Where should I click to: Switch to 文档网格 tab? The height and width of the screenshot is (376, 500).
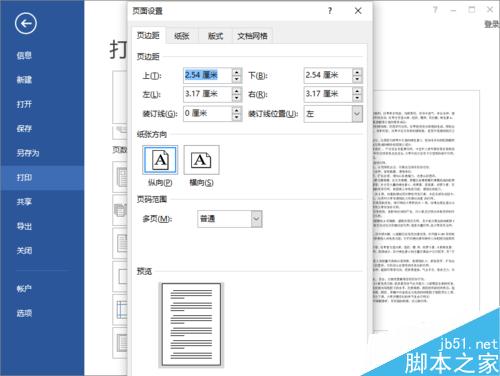coord(252,36)
